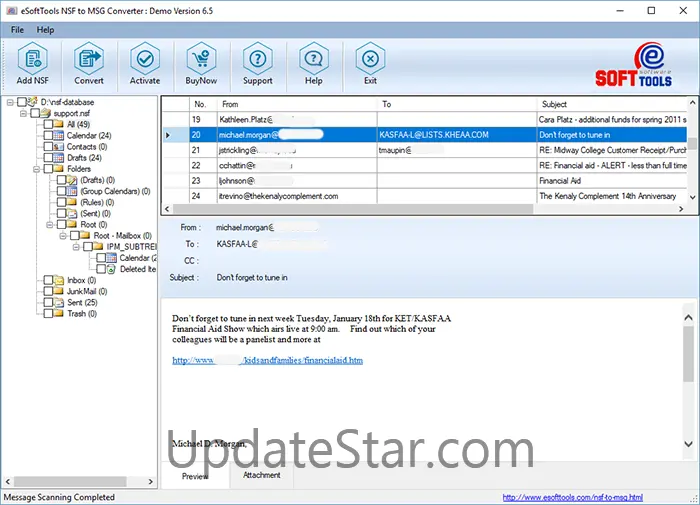
Task: Check the support.nsf checkbox
Action: click(x=35, y=113)
